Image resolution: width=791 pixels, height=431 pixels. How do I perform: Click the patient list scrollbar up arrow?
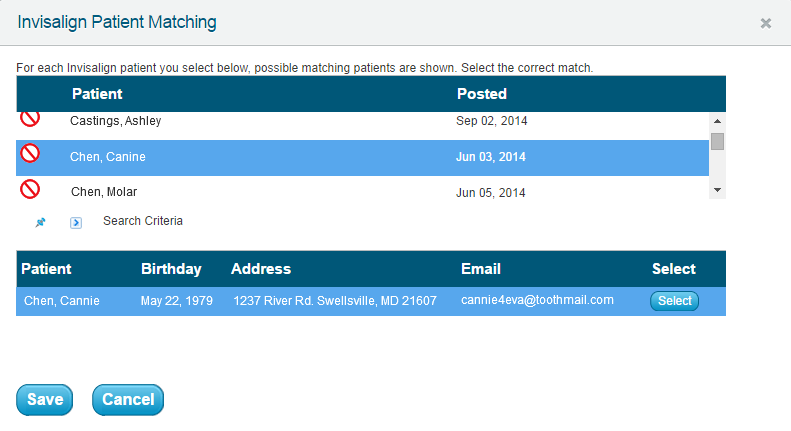(x=717, y=121)
